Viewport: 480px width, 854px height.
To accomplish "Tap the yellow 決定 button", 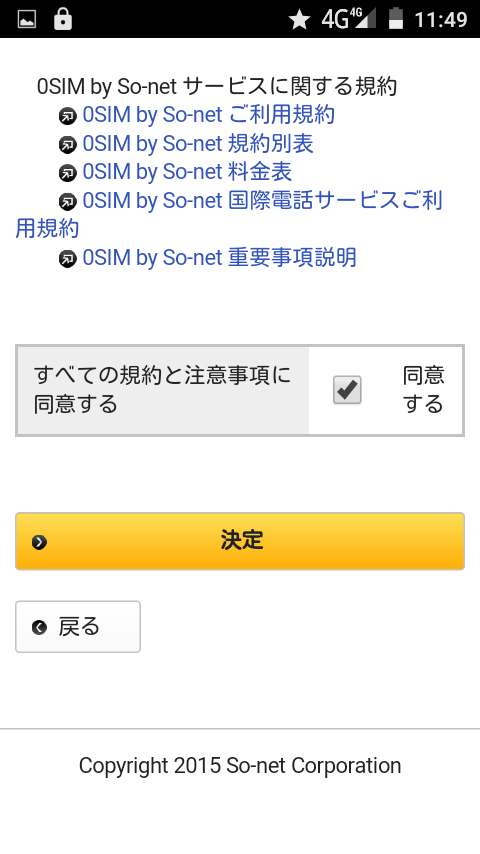I will tap(240, 541).
